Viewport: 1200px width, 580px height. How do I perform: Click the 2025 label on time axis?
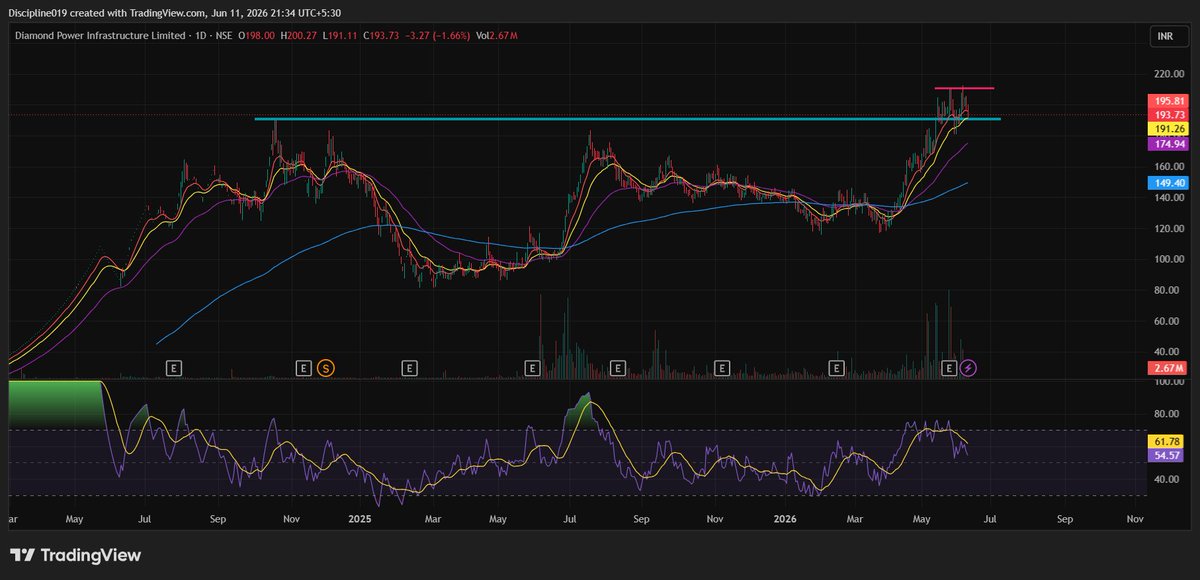click(360, 520)
